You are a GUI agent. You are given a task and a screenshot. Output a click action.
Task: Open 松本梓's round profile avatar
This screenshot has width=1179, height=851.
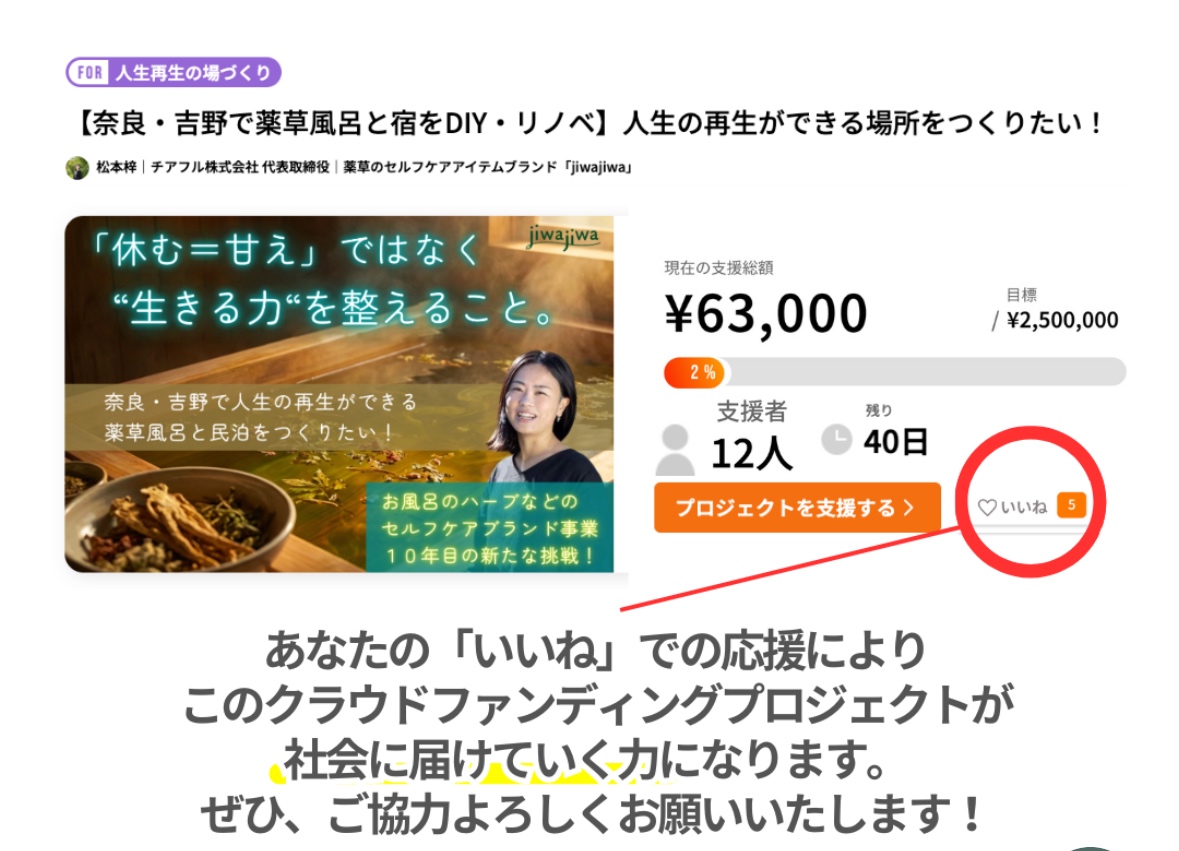pos(77,168)
